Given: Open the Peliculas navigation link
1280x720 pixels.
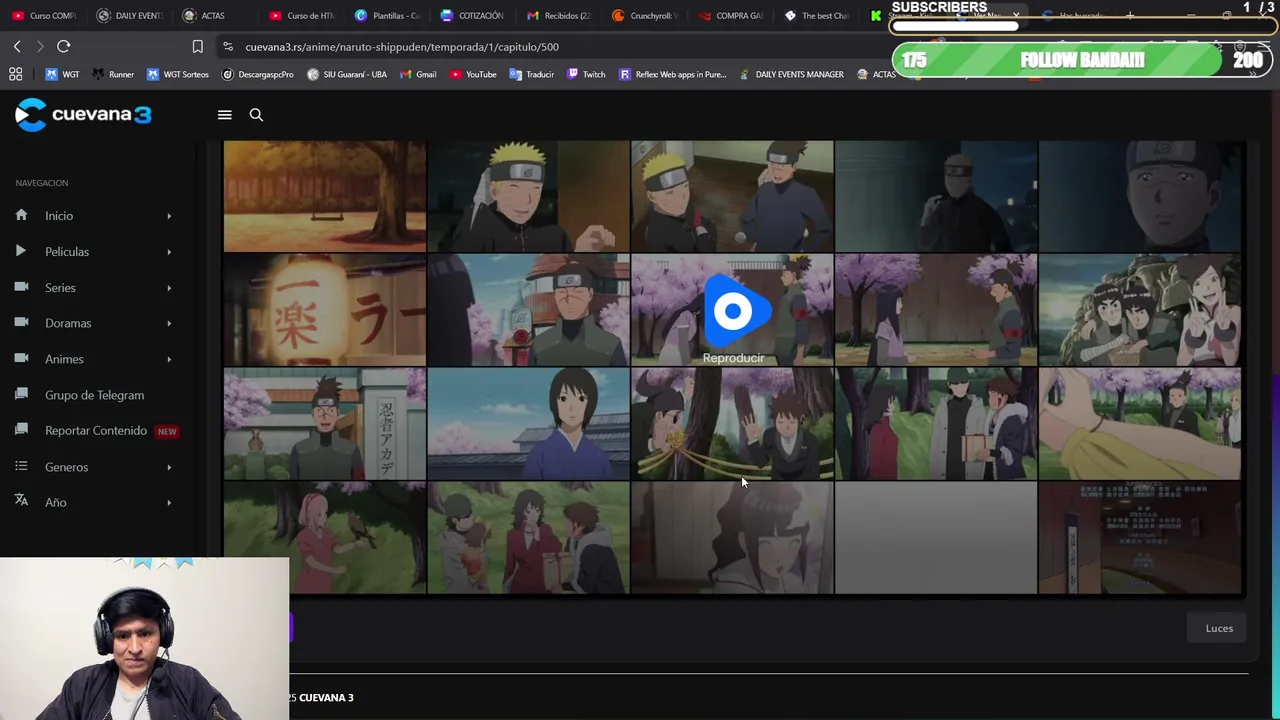Looking at the screenshot, I should click(x=67, y=252).
